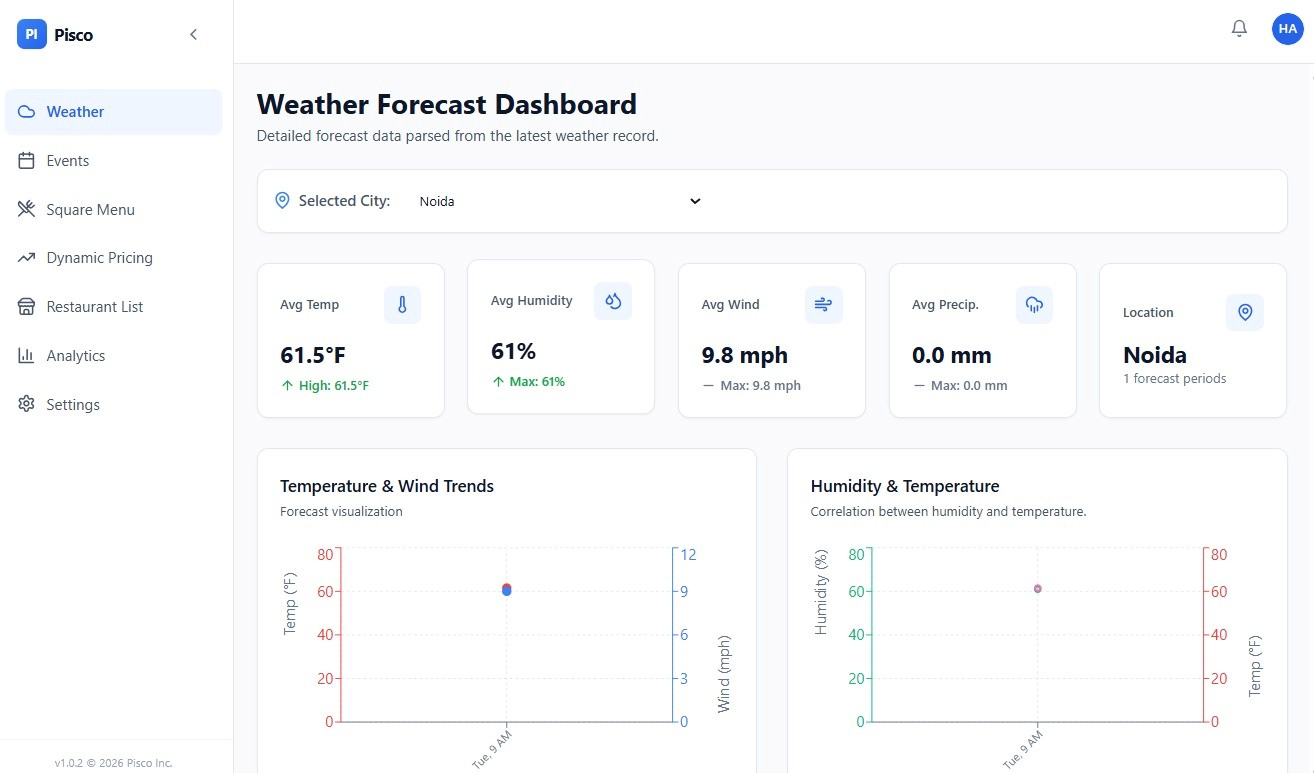Image resolution: width=1314 pixels, height=773 pixels.
Task: Click the data point in Temperature & Wind chart
Action: (x=507, y=589)
